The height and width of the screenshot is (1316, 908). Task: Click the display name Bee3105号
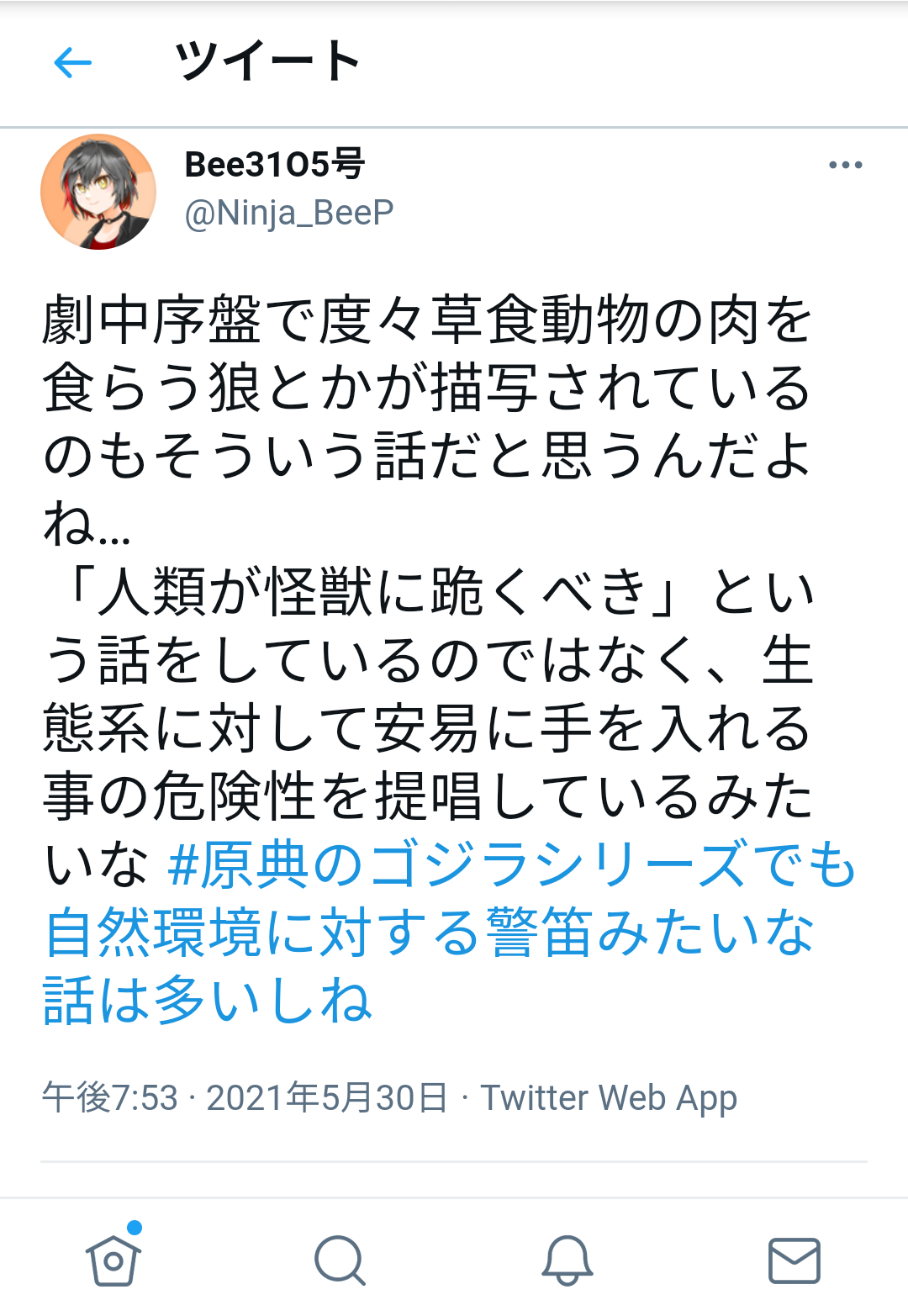point(274,164)
